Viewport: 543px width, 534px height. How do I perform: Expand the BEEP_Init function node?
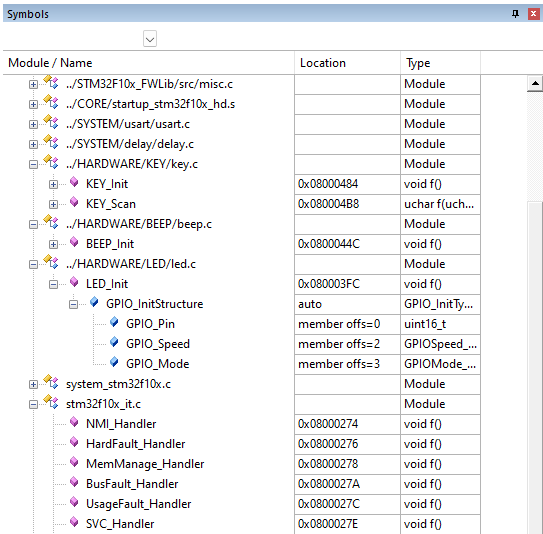click(53, 244)
